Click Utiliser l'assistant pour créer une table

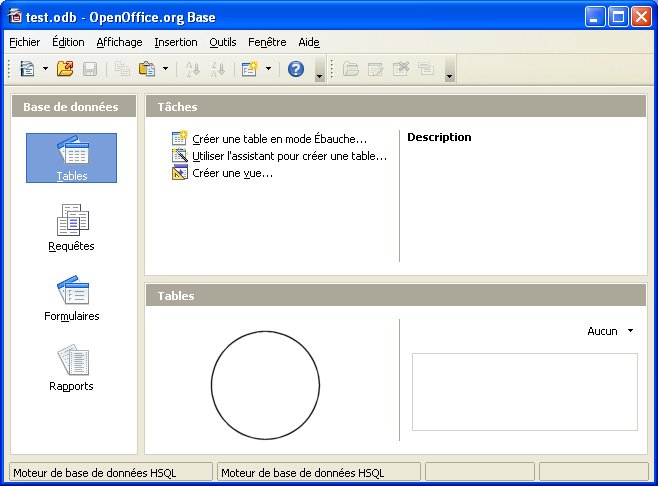coord(279,156)
